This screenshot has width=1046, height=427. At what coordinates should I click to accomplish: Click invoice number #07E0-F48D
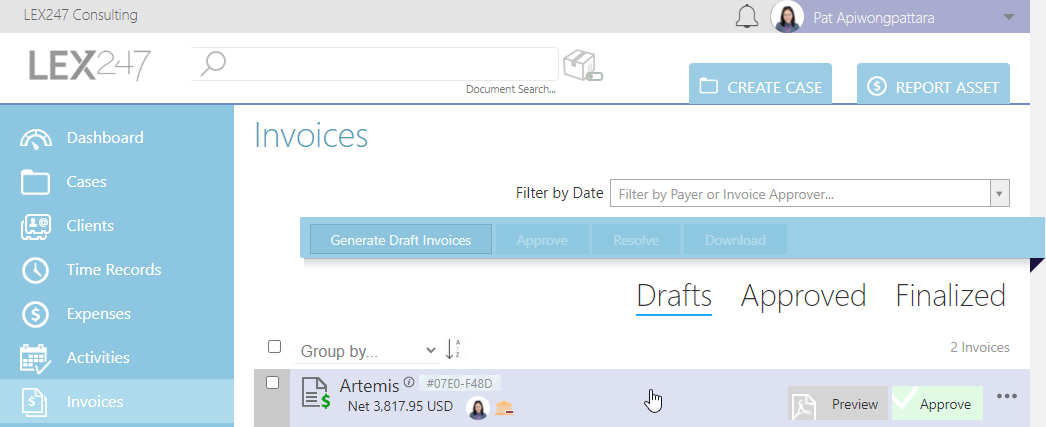click(x=458, y=384)
